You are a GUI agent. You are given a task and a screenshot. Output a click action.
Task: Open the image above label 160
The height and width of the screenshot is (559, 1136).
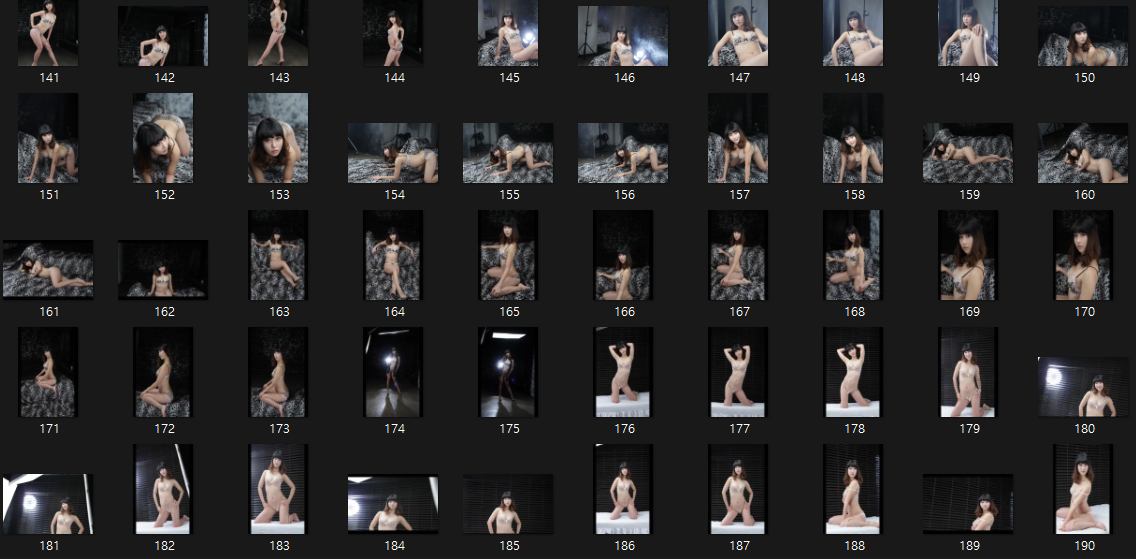click(x=1083, y=153)
